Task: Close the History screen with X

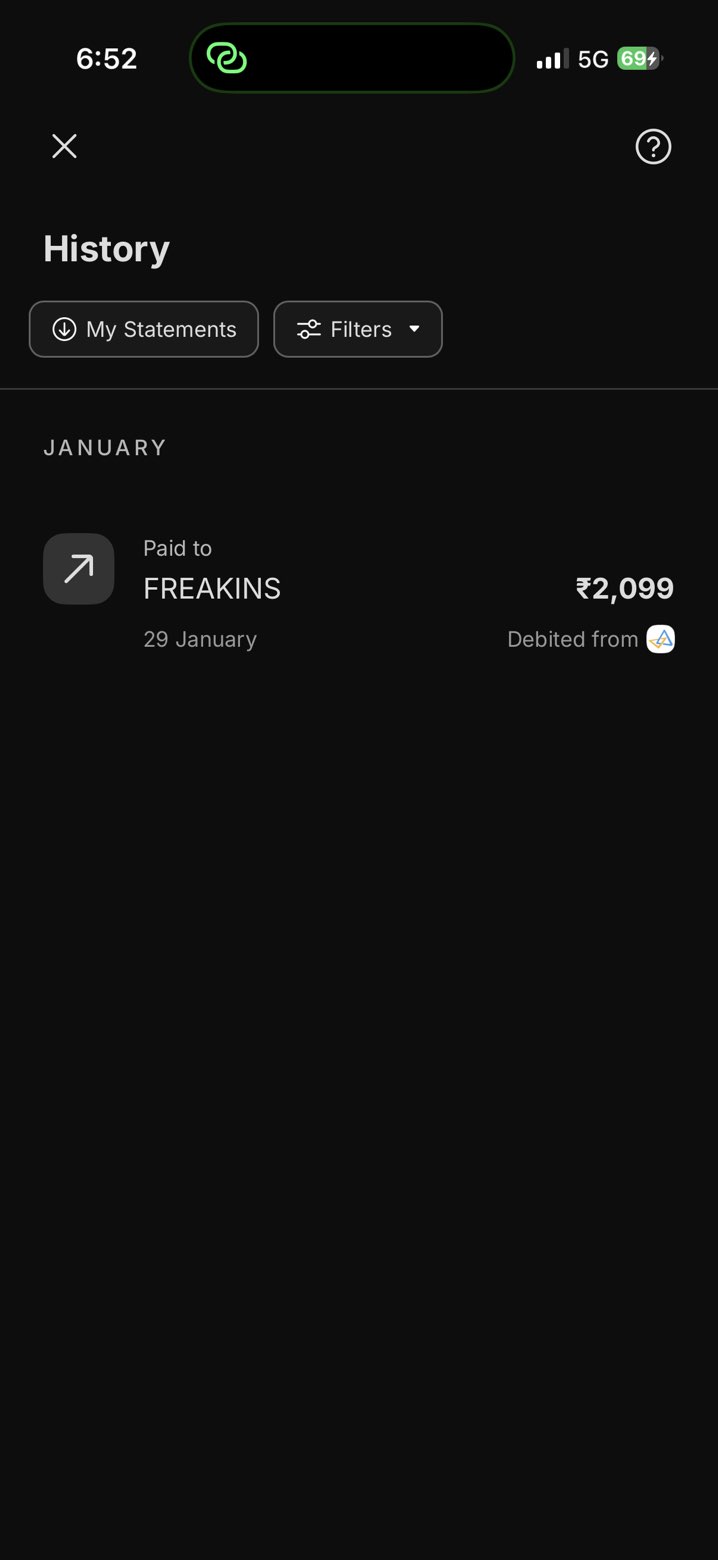Action: click(x=65, y=147)
